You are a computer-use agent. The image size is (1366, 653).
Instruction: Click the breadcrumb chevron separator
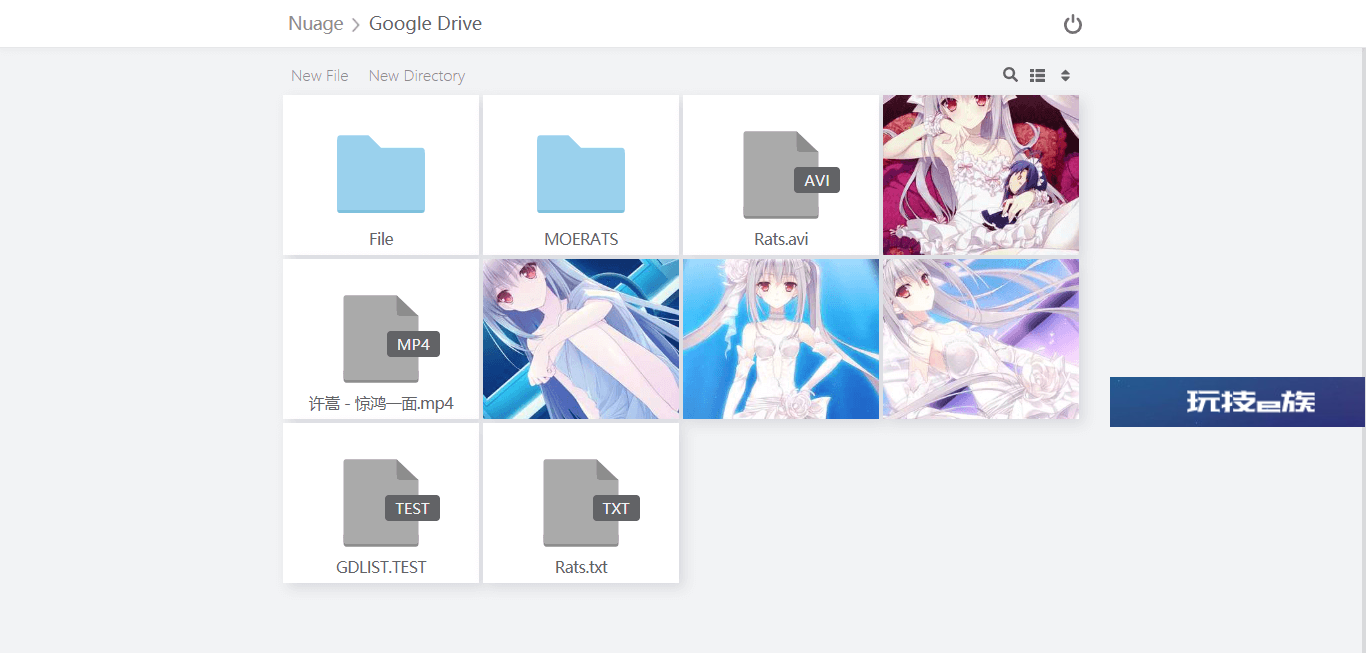[356, 25]
